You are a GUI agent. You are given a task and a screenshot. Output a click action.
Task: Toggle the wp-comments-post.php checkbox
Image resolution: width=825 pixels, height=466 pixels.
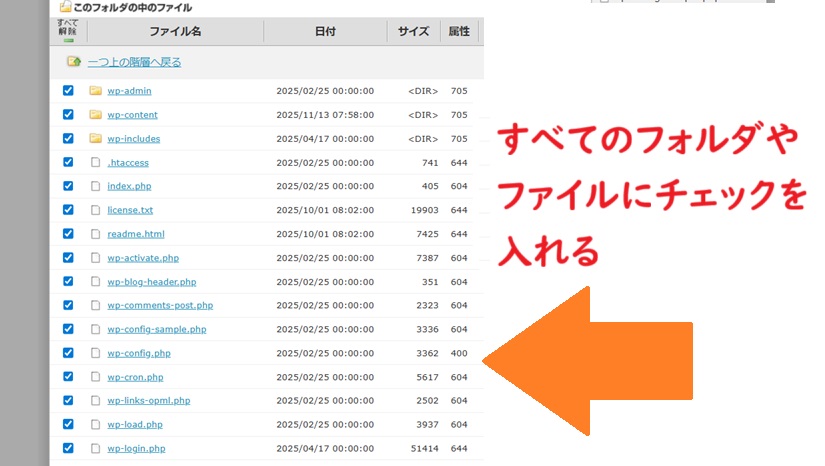pos(68,305)
